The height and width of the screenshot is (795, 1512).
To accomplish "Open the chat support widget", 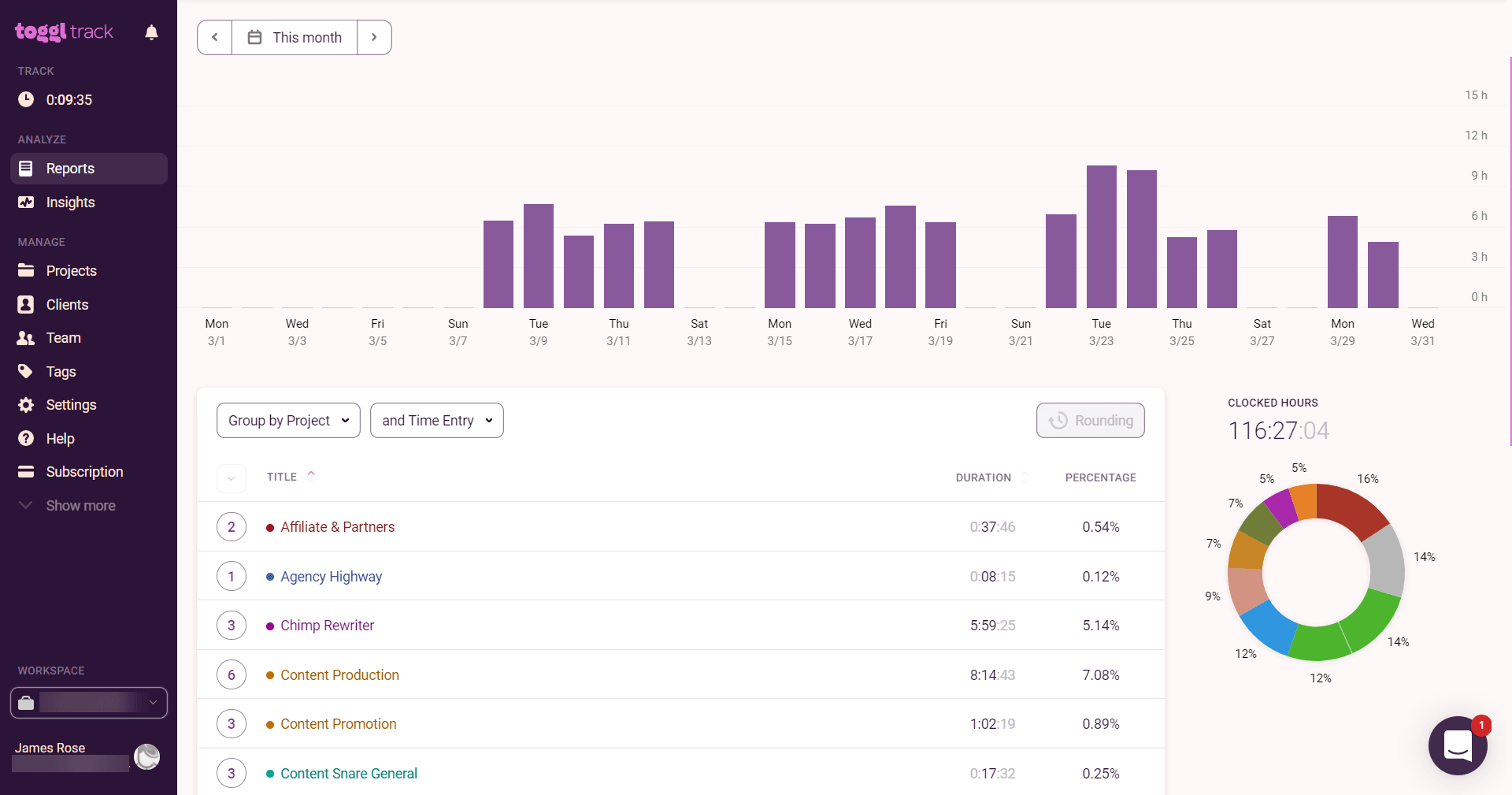I will click(1457, 745).
